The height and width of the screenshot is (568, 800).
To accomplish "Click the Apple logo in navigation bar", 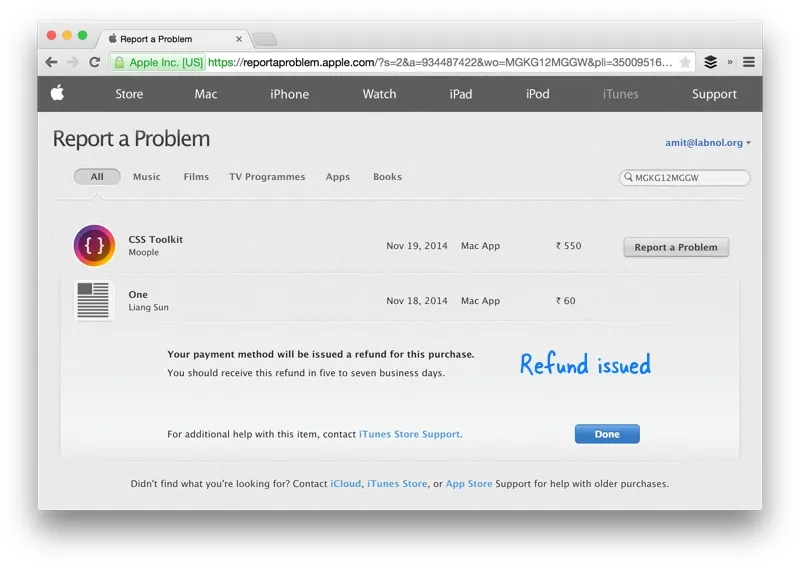I will point(58,93).
